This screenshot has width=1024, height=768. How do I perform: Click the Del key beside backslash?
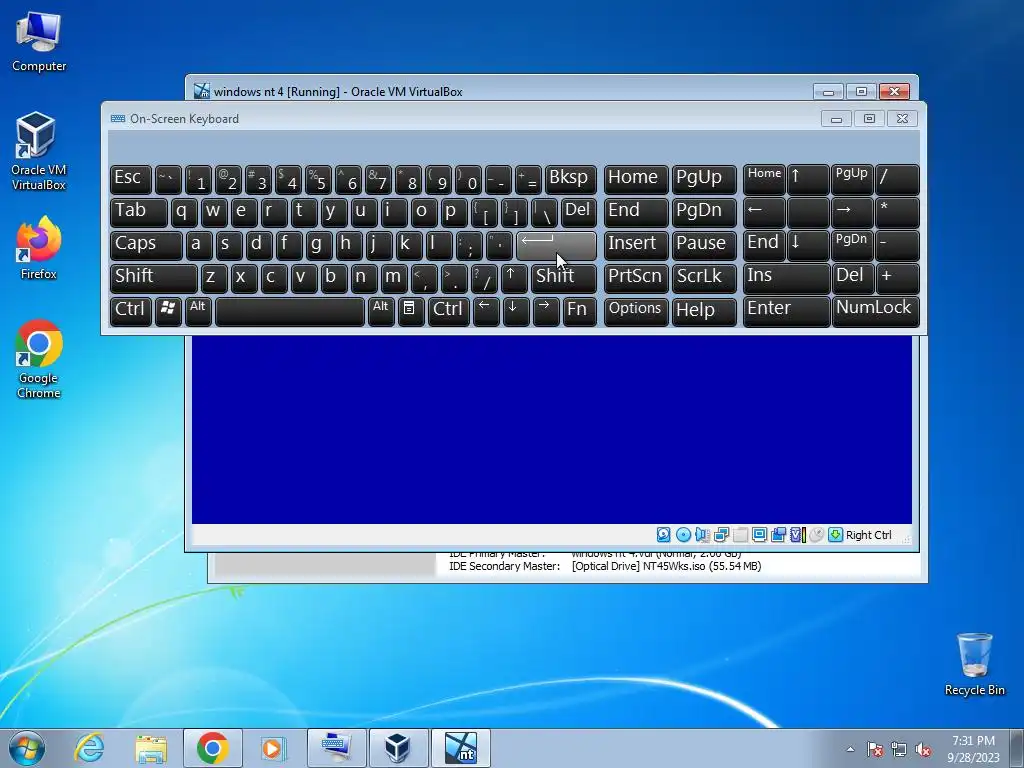click(x=578, y=212)
